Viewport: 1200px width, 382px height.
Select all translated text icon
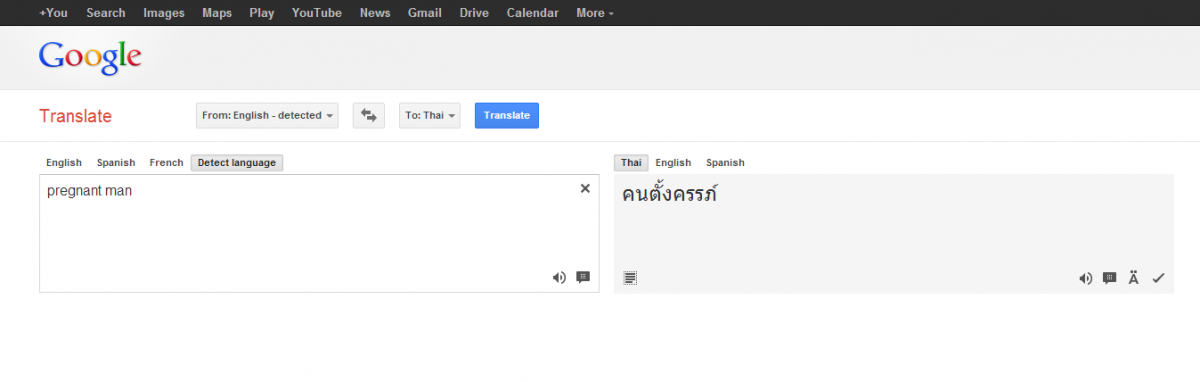pos(630,278)
